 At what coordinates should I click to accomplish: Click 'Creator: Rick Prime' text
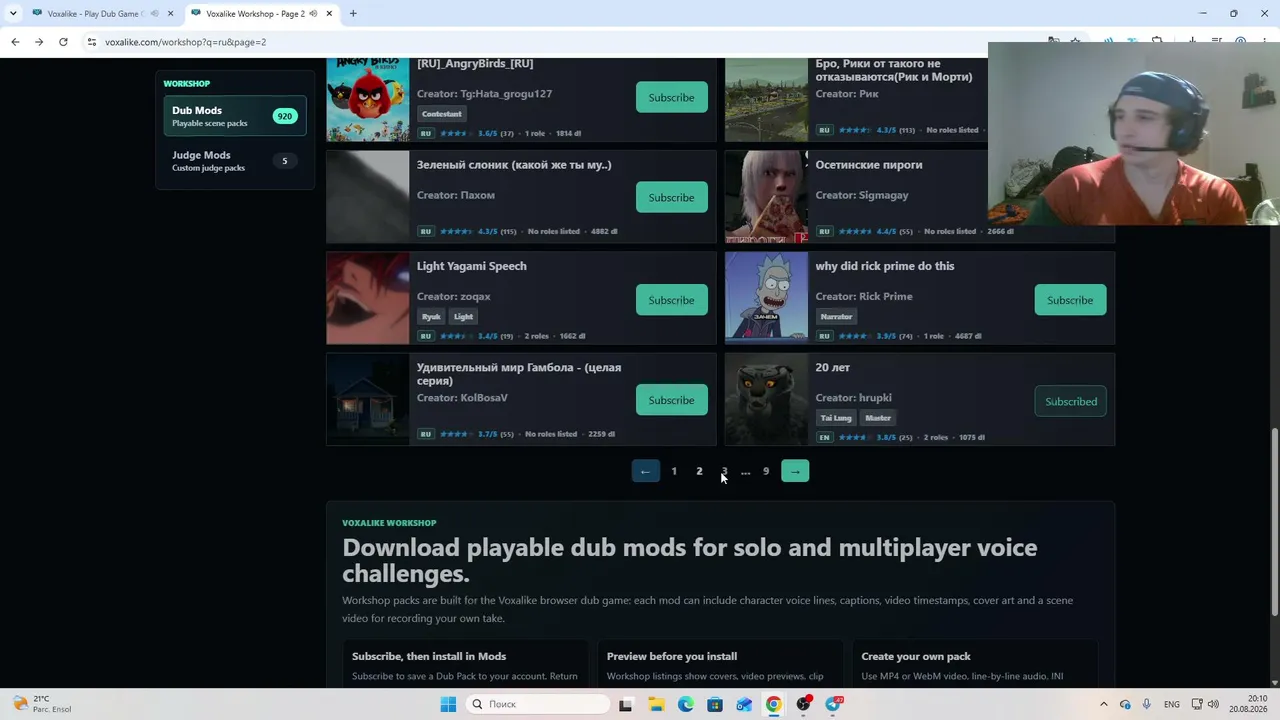[864, 296]
